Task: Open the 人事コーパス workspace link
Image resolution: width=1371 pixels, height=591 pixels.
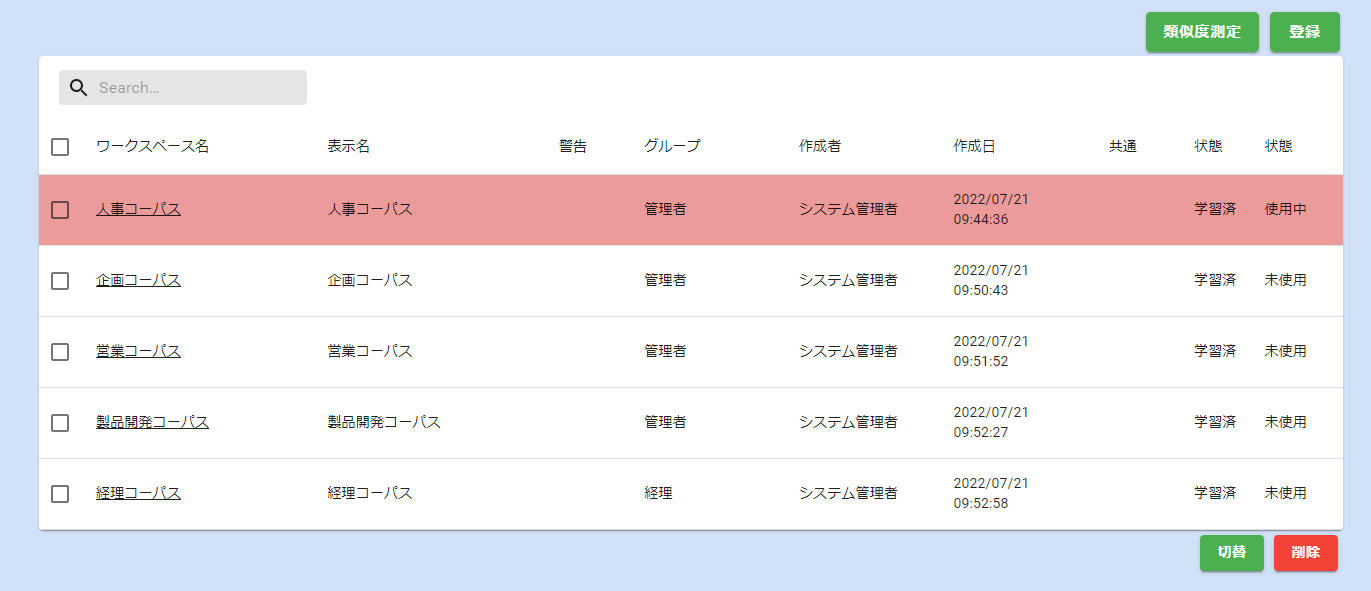Action: click(x=138, y=210)
